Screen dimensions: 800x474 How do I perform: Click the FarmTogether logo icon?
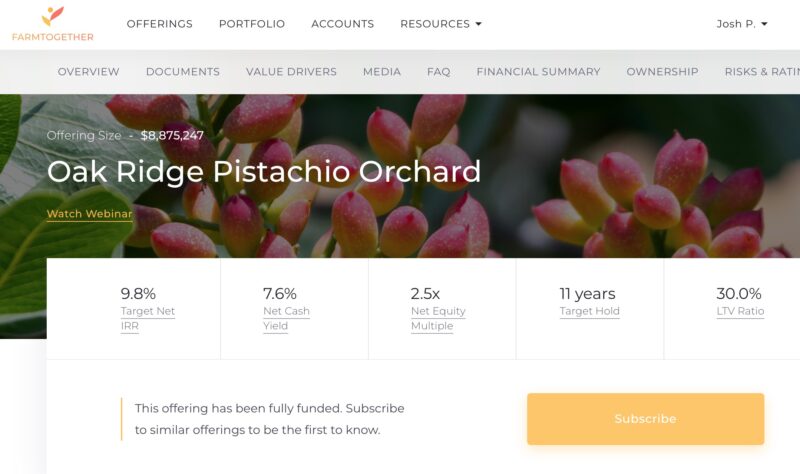pyautogui.click(x=53, y=16)
